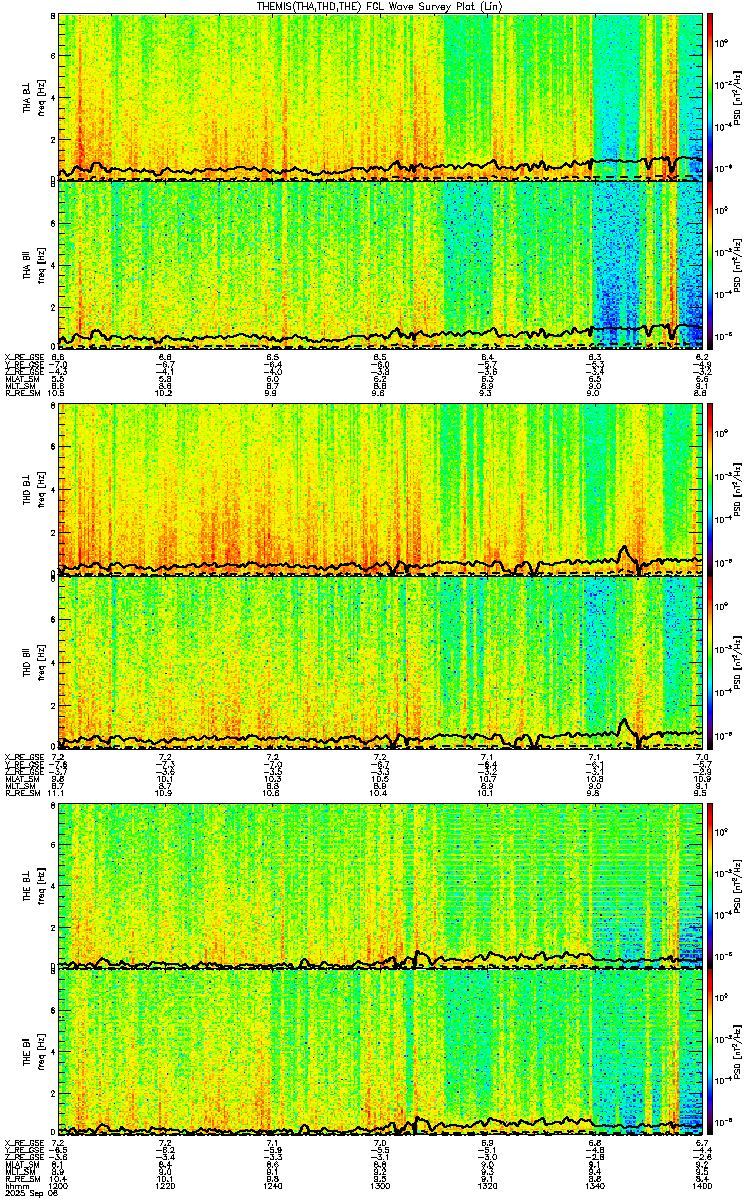Select the THE B-parallel spectrogram panel

381,1053
